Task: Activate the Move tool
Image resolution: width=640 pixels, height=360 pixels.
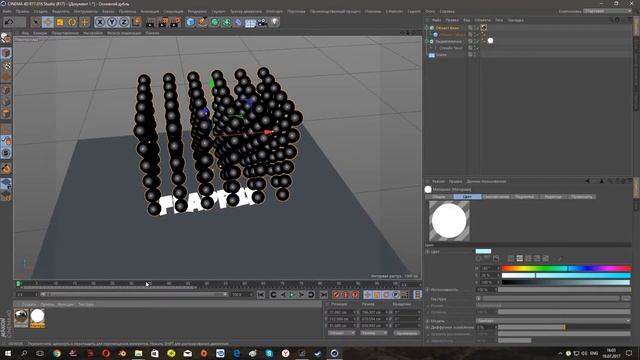Action: click(x=48, y=22)
